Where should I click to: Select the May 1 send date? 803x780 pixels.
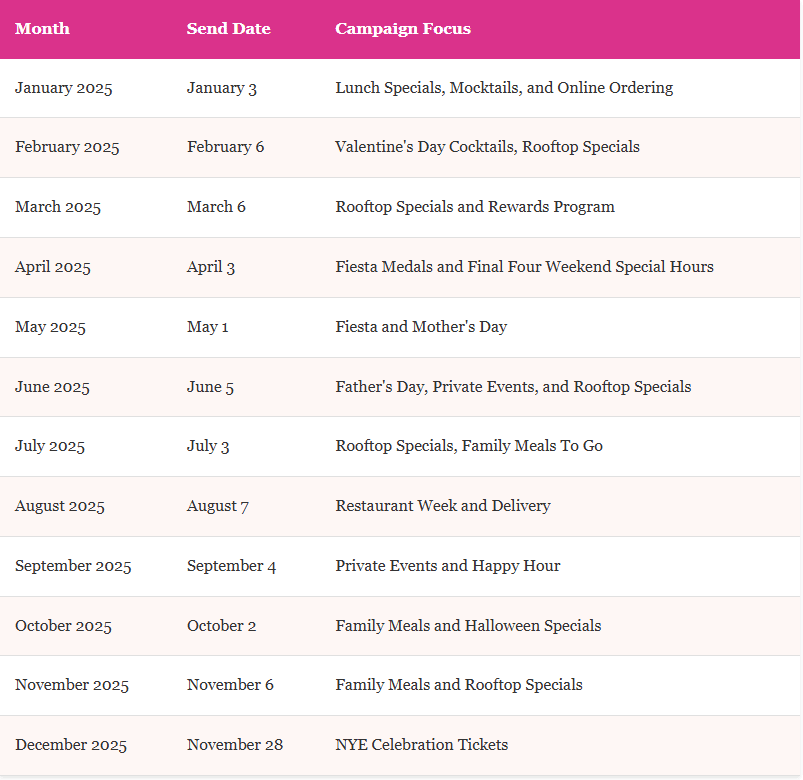pyautogui.click(x=207, y=327)
